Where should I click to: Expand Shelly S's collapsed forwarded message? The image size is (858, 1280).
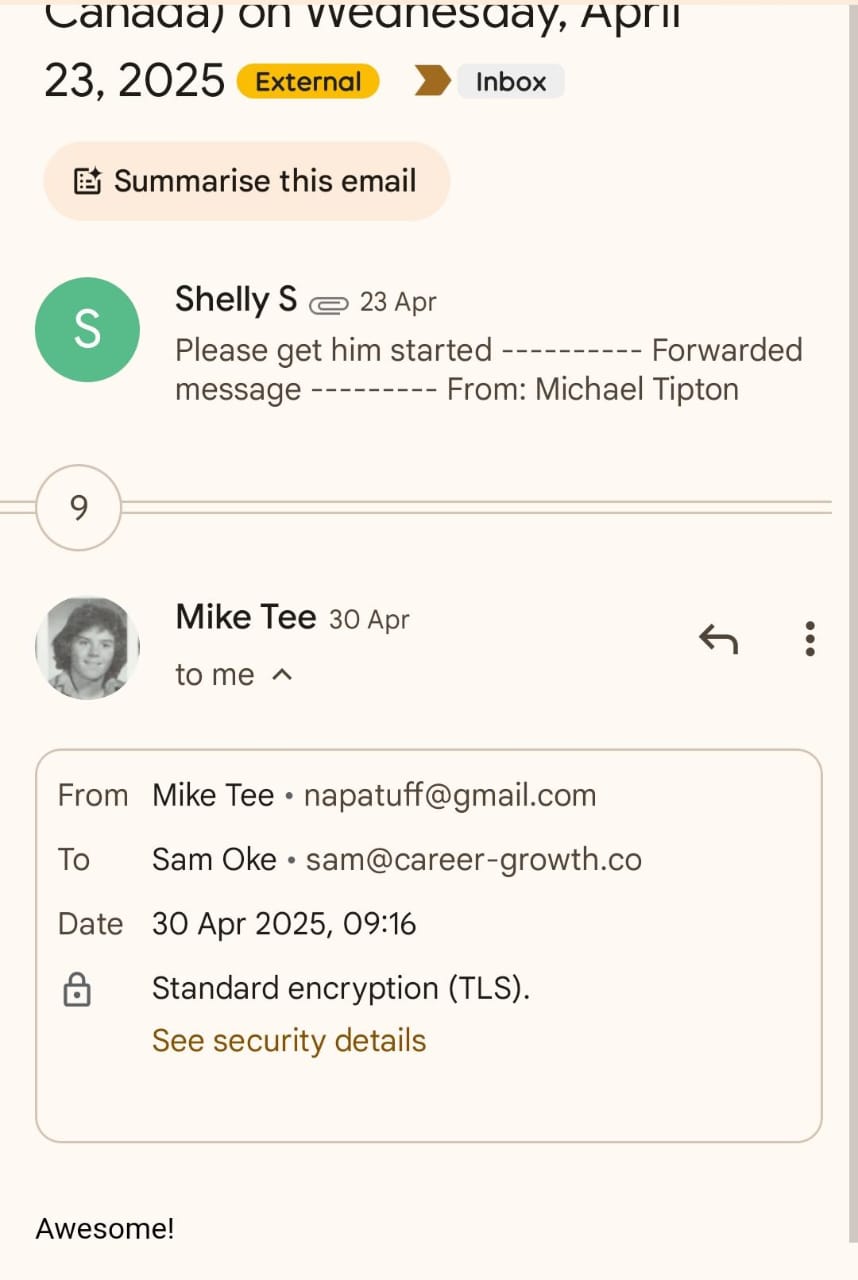click(x=488, y=369)
